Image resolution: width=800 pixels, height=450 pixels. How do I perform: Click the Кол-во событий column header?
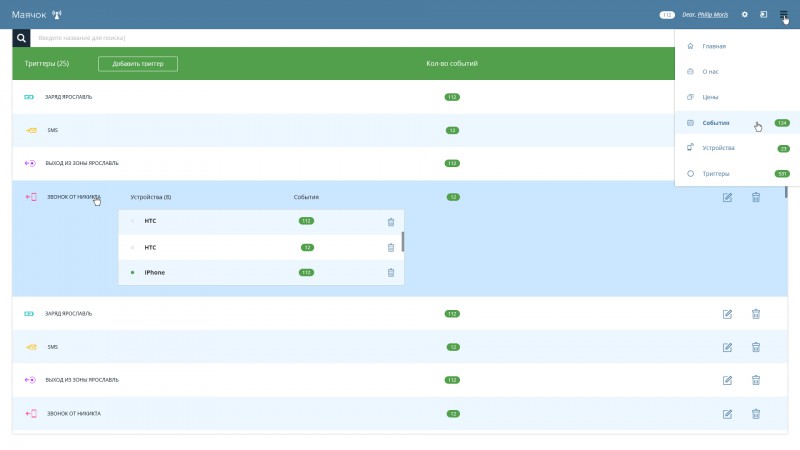point(452,64)
